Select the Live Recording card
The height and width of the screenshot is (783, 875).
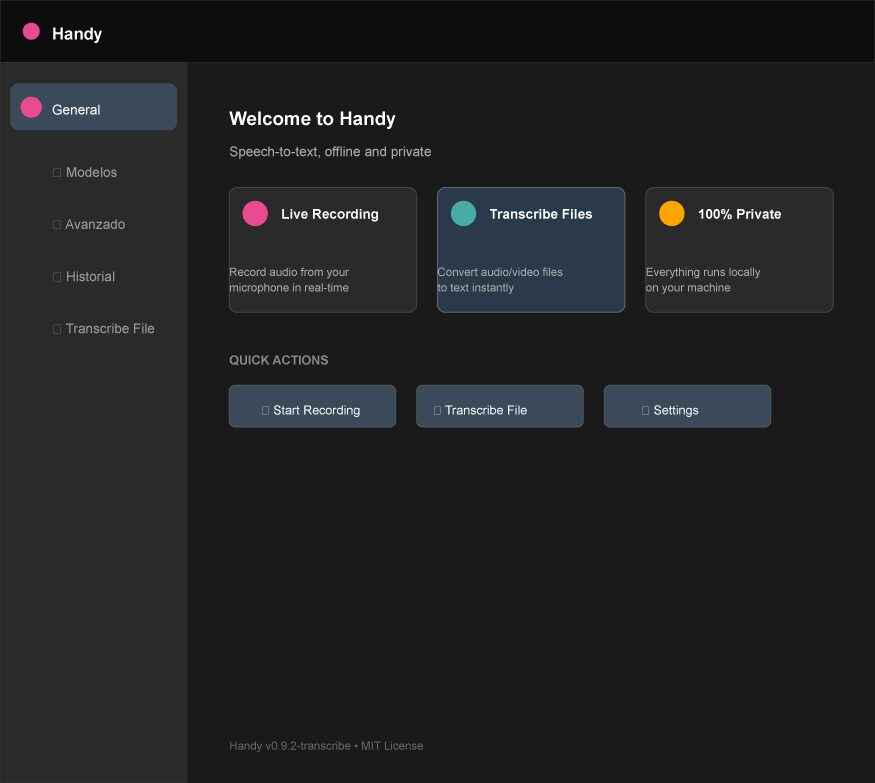(323, 250)
